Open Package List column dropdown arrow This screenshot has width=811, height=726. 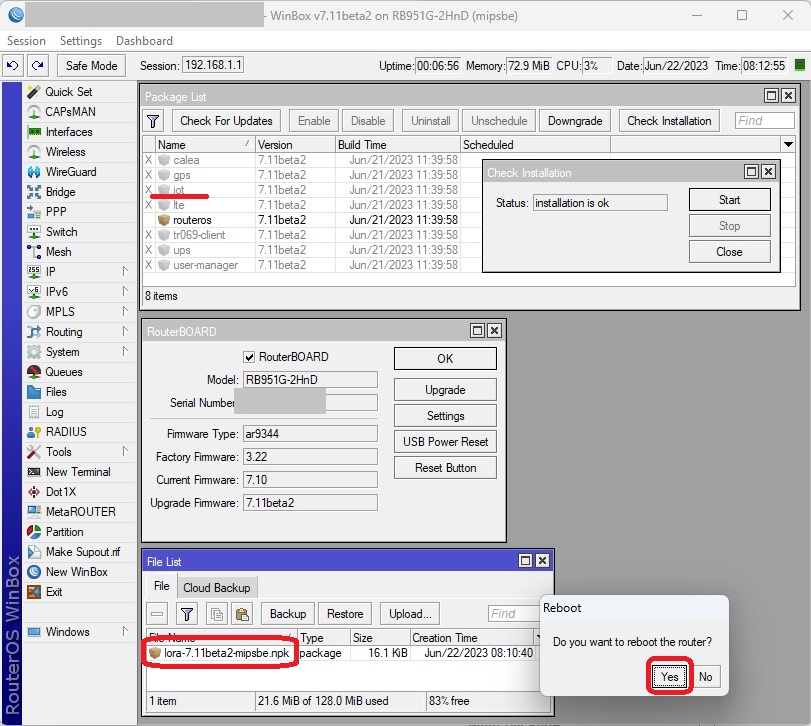click(x=788, y=144)
